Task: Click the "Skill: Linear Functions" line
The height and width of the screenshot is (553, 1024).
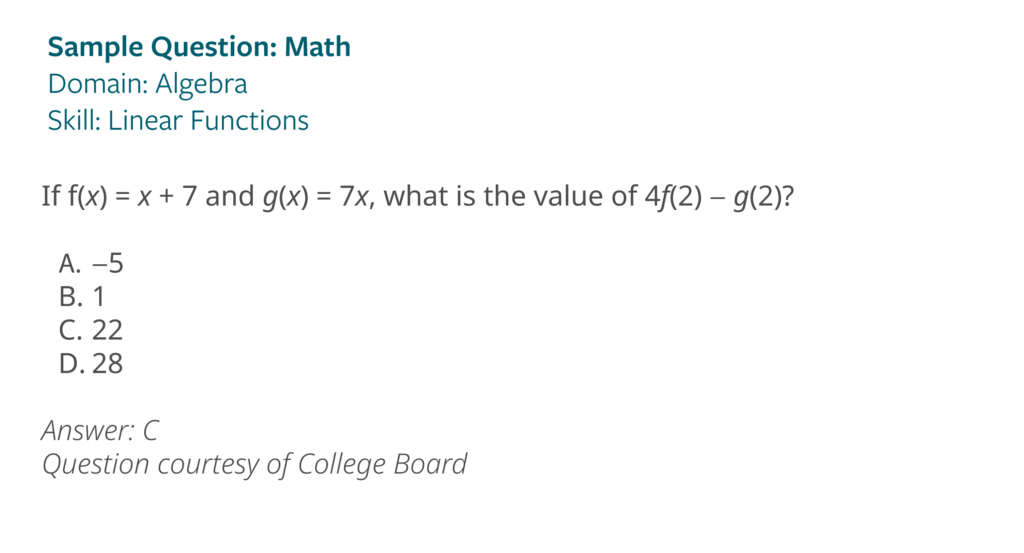Action: click(178, 121)
